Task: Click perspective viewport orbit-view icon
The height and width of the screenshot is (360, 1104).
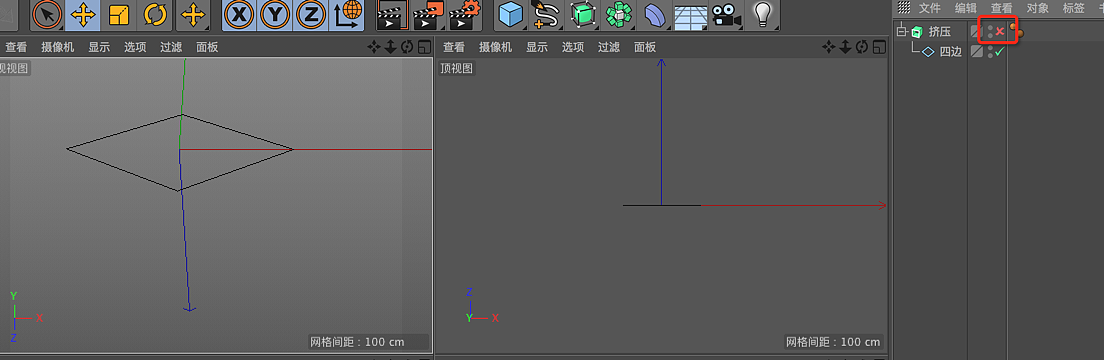Action: 407,47
